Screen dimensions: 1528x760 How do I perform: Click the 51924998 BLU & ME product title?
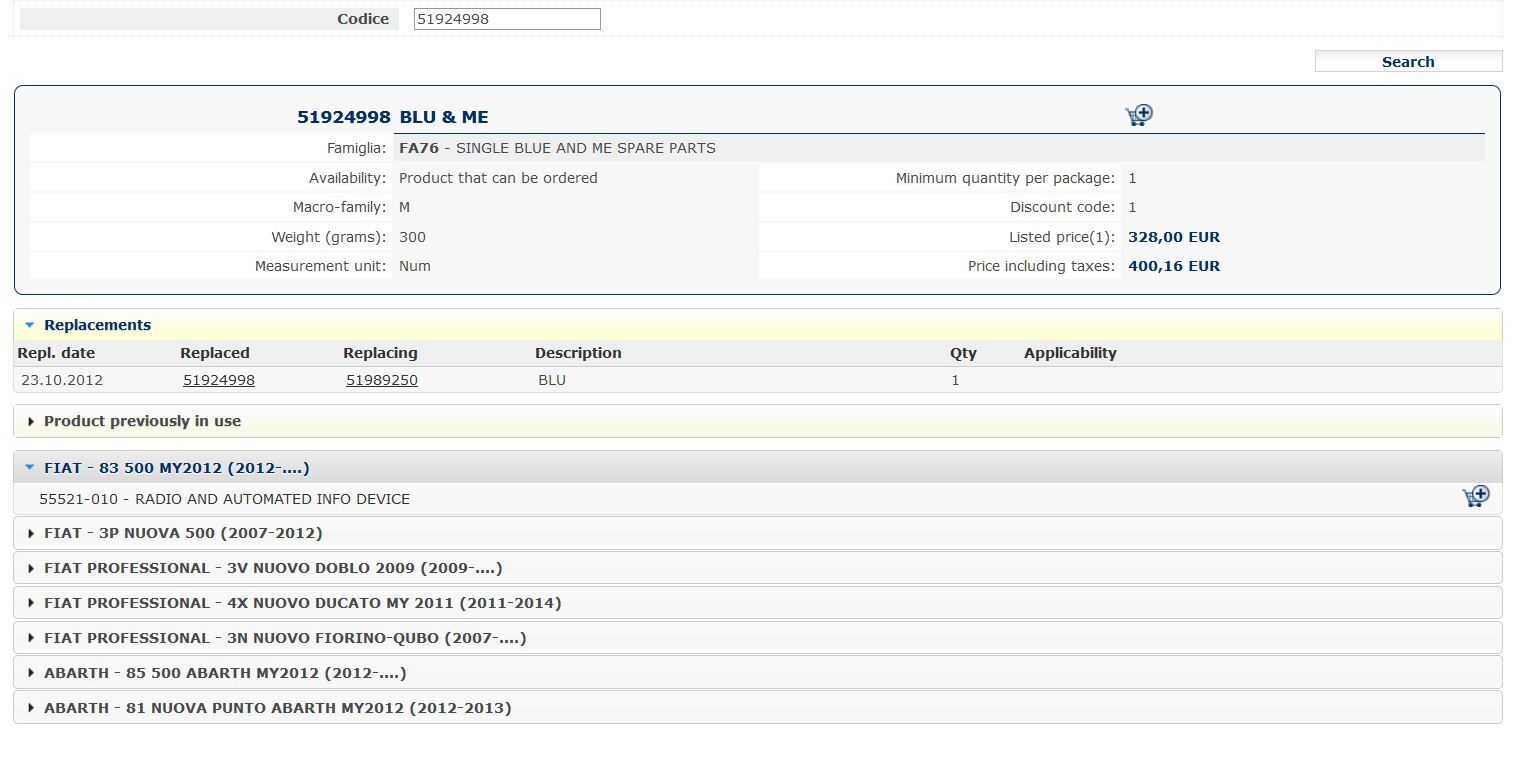393,117
